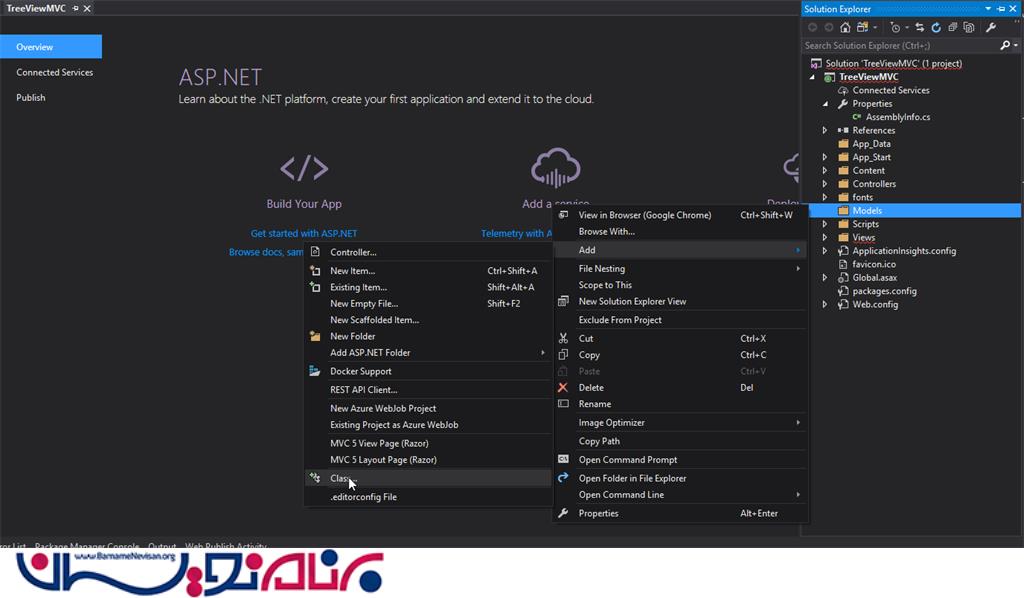
Task: Choose Class... from the Add submenu
Action: [x=428, y=479]
